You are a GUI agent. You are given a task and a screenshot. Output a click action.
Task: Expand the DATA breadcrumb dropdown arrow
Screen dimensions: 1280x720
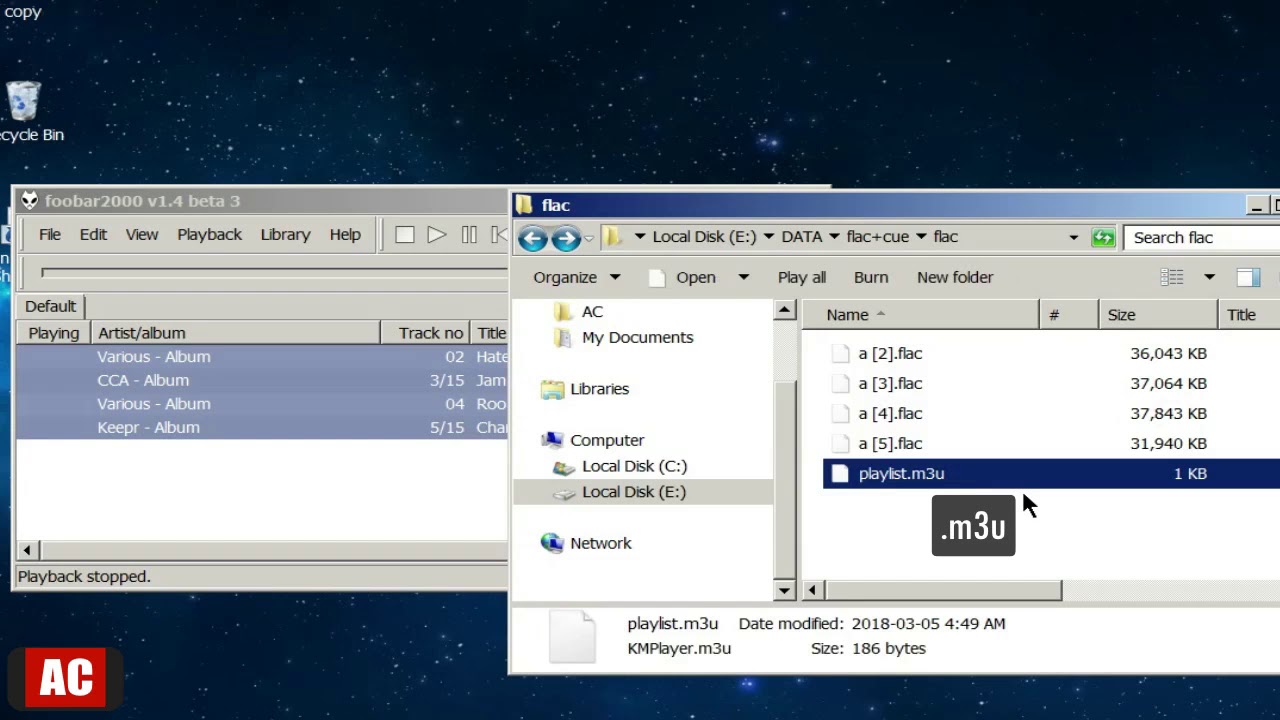[832, 237]
